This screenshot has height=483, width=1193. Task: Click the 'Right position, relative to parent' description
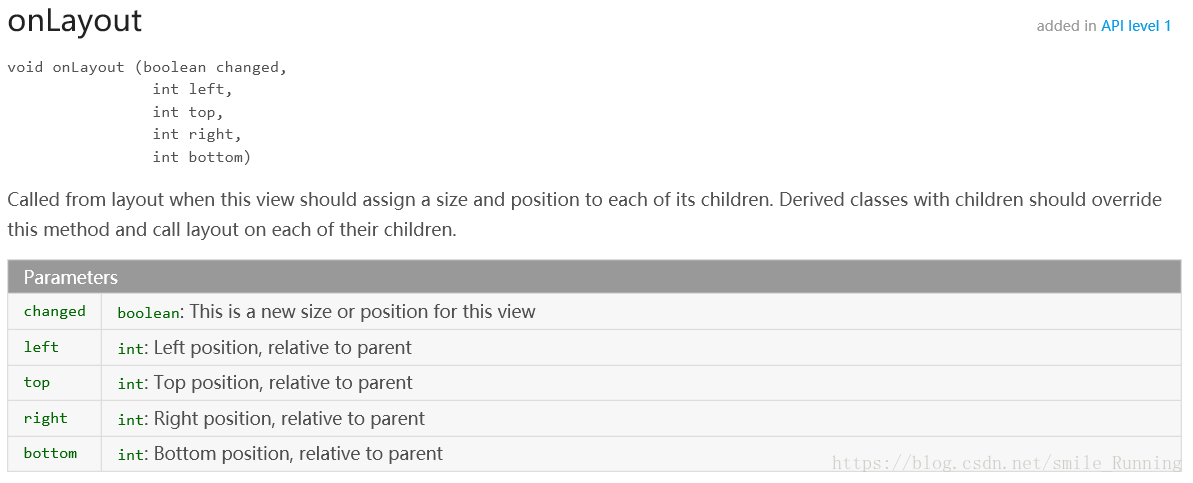(x=289, y=418)
